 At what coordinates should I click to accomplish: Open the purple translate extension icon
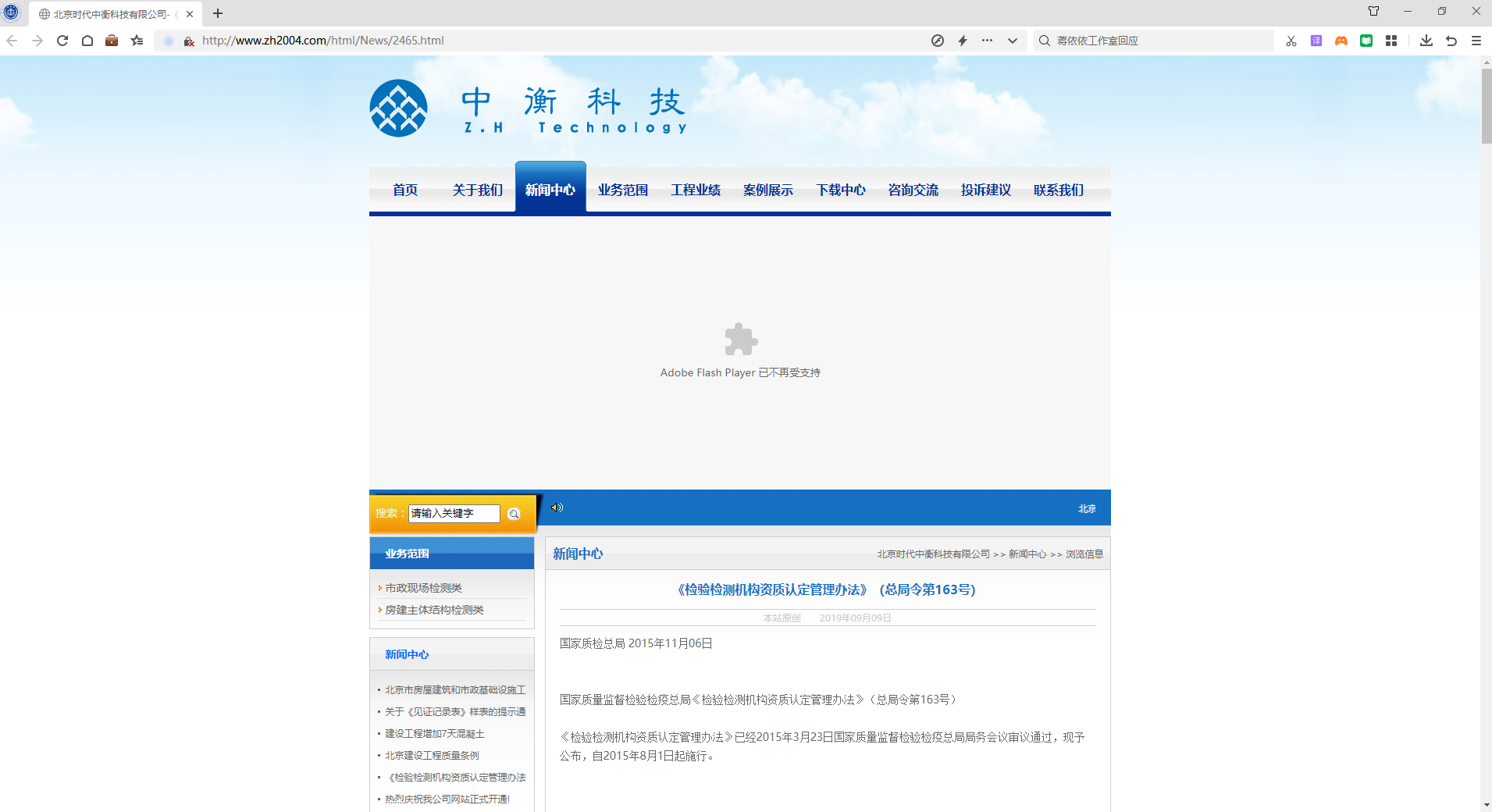tap(1316, 41)
